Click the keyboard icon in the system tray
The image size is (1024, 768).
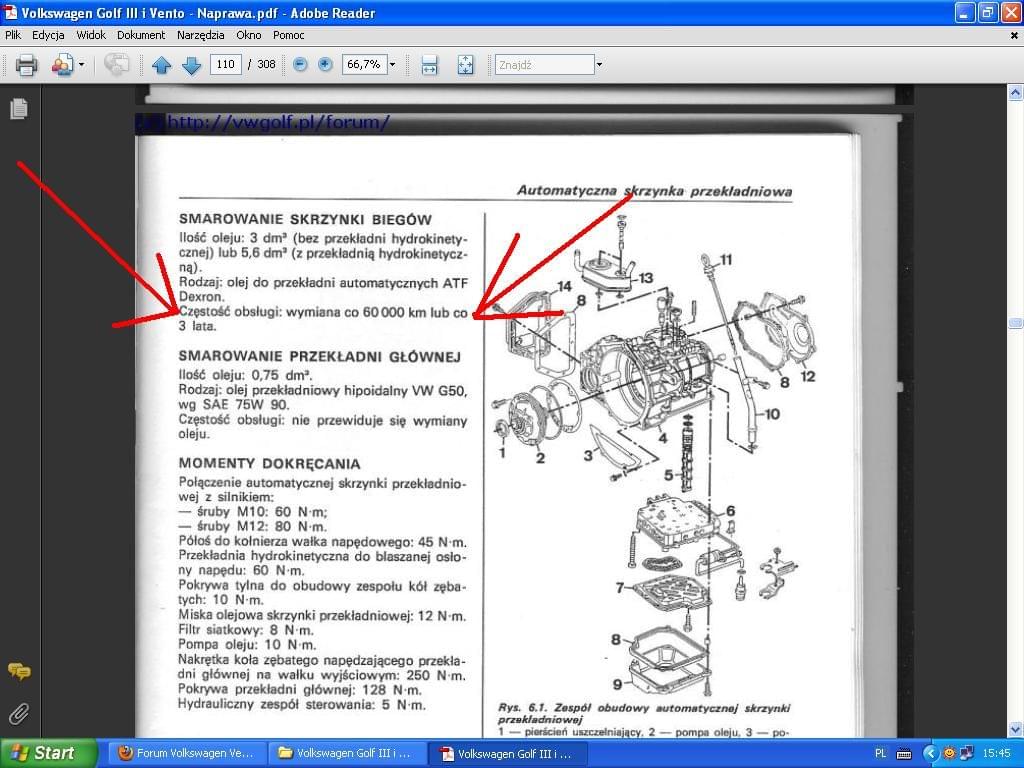(x=904, y=754)
